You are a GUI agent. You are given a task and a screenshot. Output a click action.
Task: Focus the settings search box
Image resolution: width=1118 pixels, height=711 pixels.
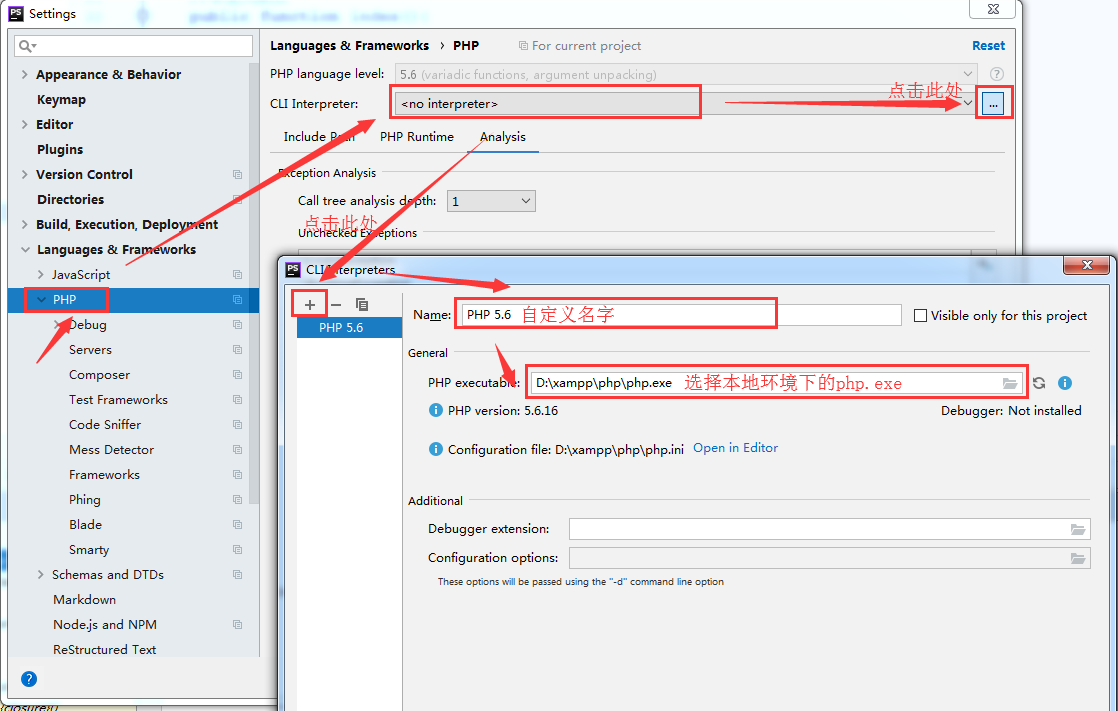pos(133,46)
